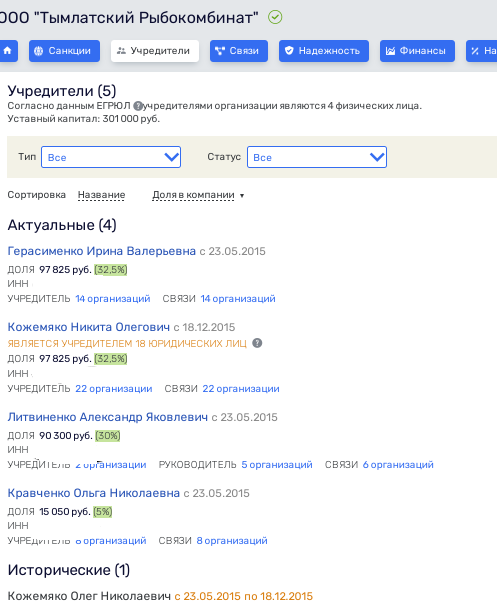Open the Связи tab
This screenshot has height=607, width=497.
pyautogui.click(x=239, y=51)
